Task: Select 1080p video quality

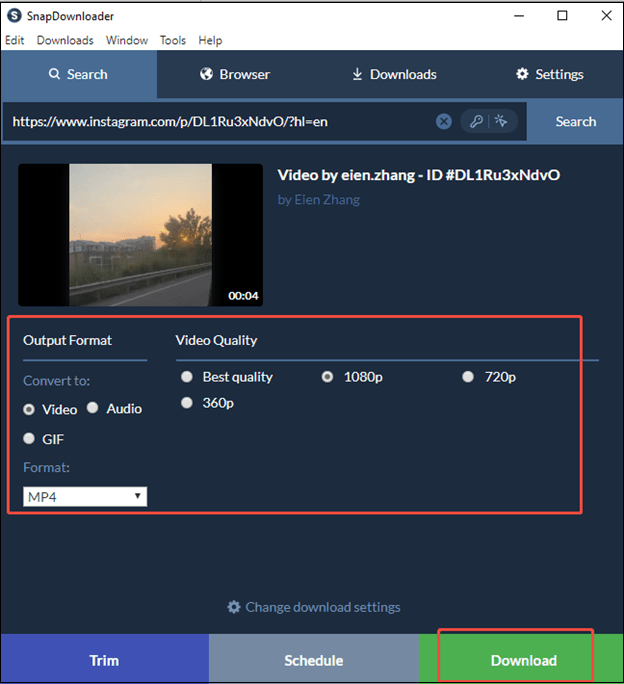Action: (x=327, y=376)
